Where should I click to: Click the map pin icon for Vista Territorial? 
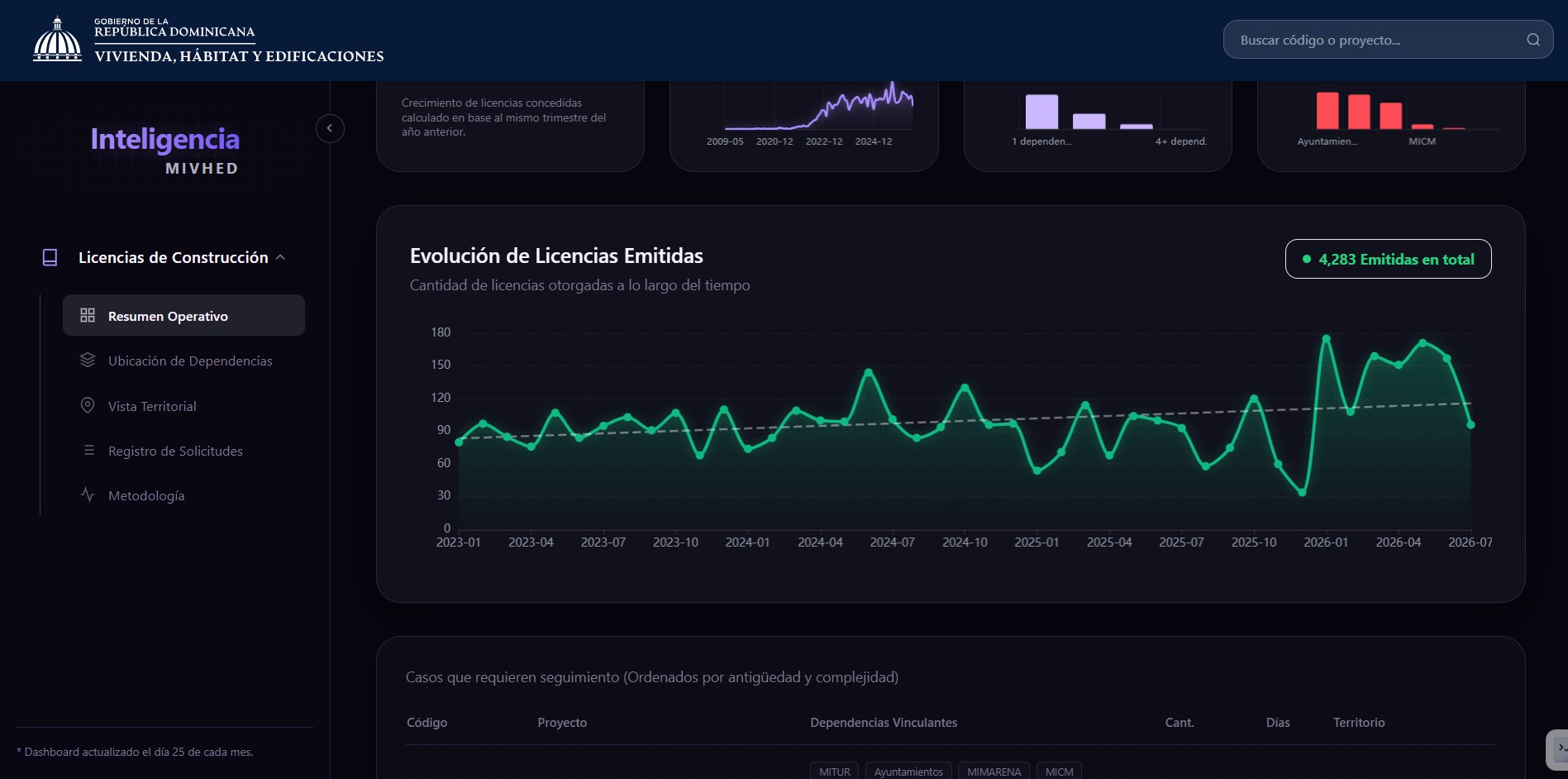click(88, 405)
